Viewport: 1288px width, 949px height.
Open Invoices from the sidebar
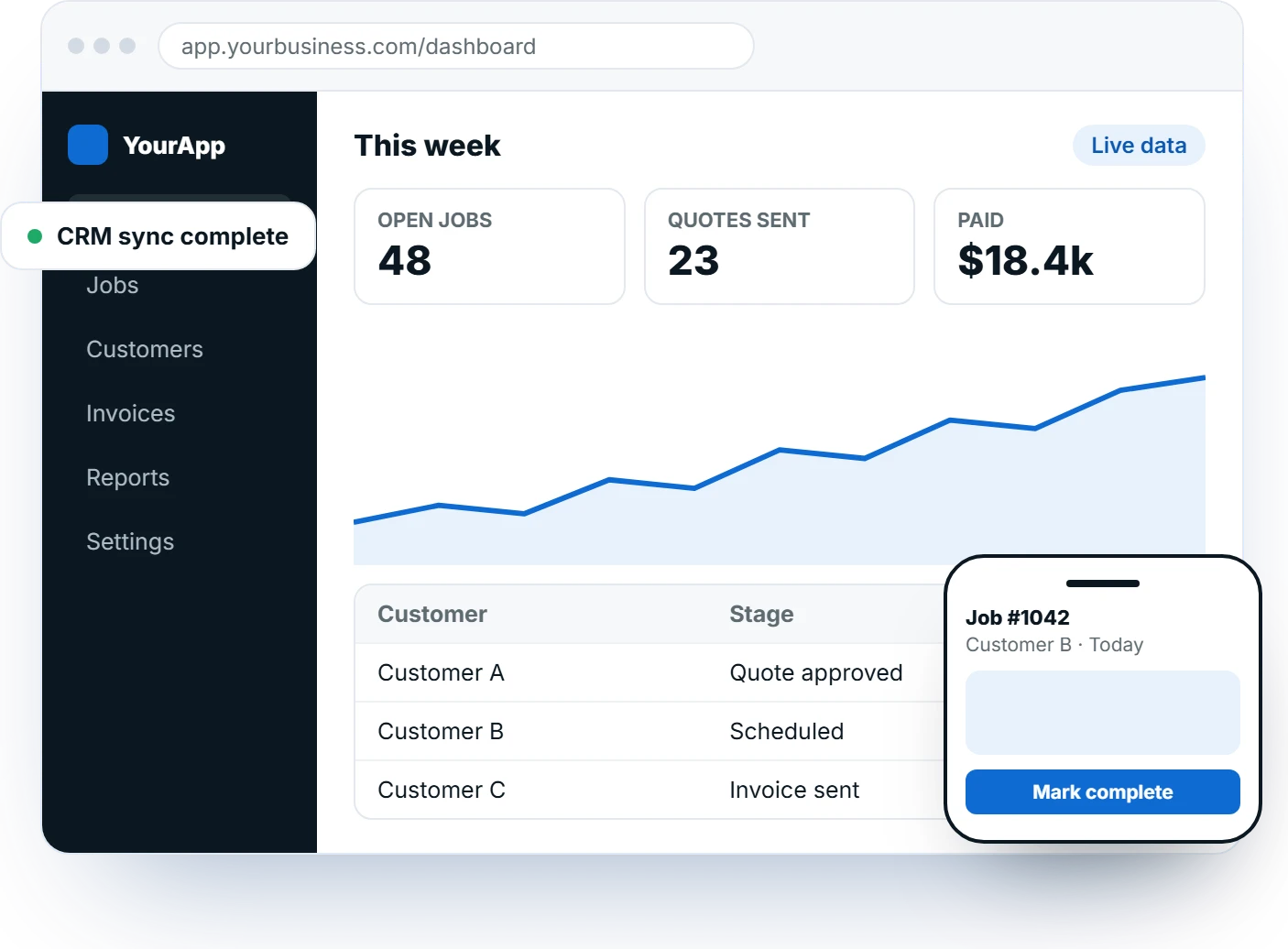coord(131,413)
